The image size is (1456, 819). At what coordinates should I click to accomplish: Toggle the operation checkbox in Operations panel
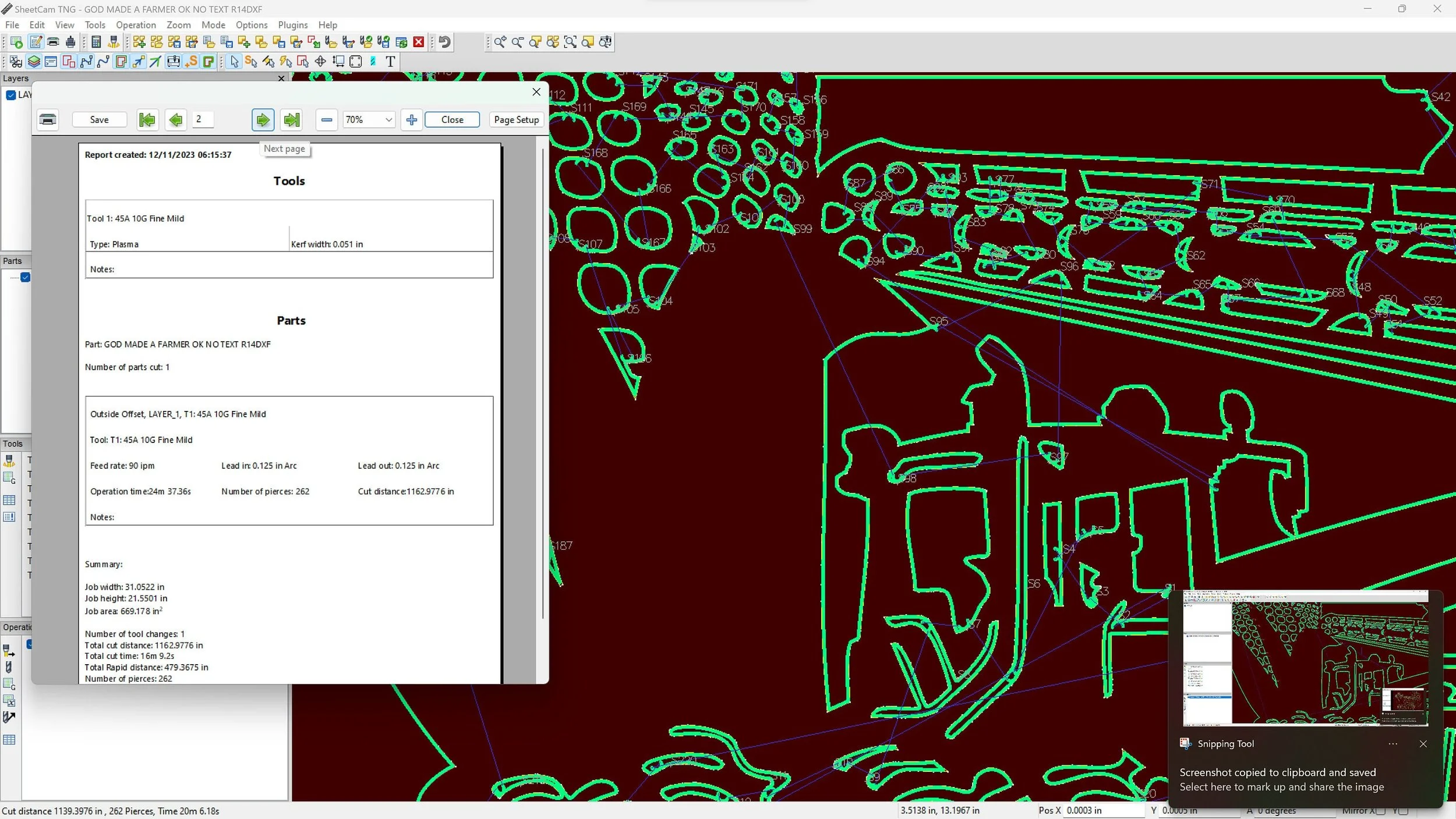(x=29, y=644)
